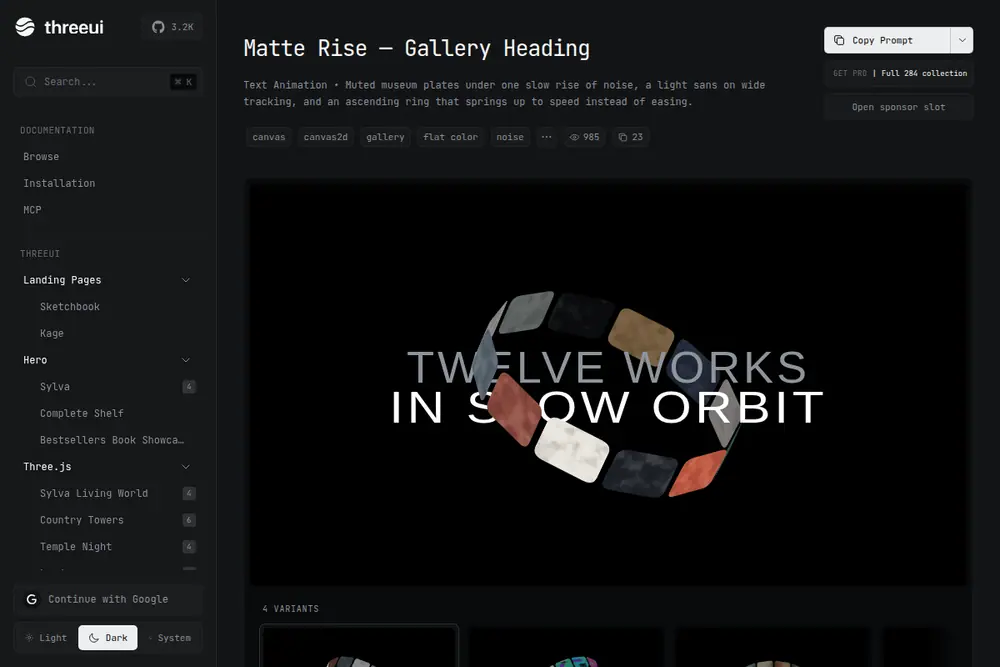
Task: Open the Installation docs page
Action: pyautogui.click(x=59, y=183)
